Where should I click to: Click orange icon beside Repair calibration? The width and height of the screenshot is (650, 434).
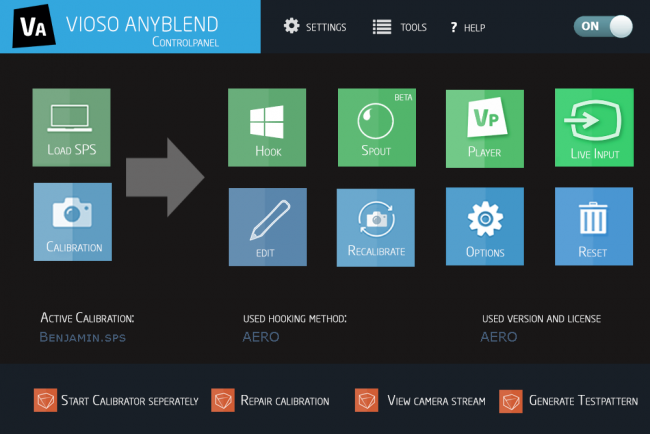pos(223,400)
